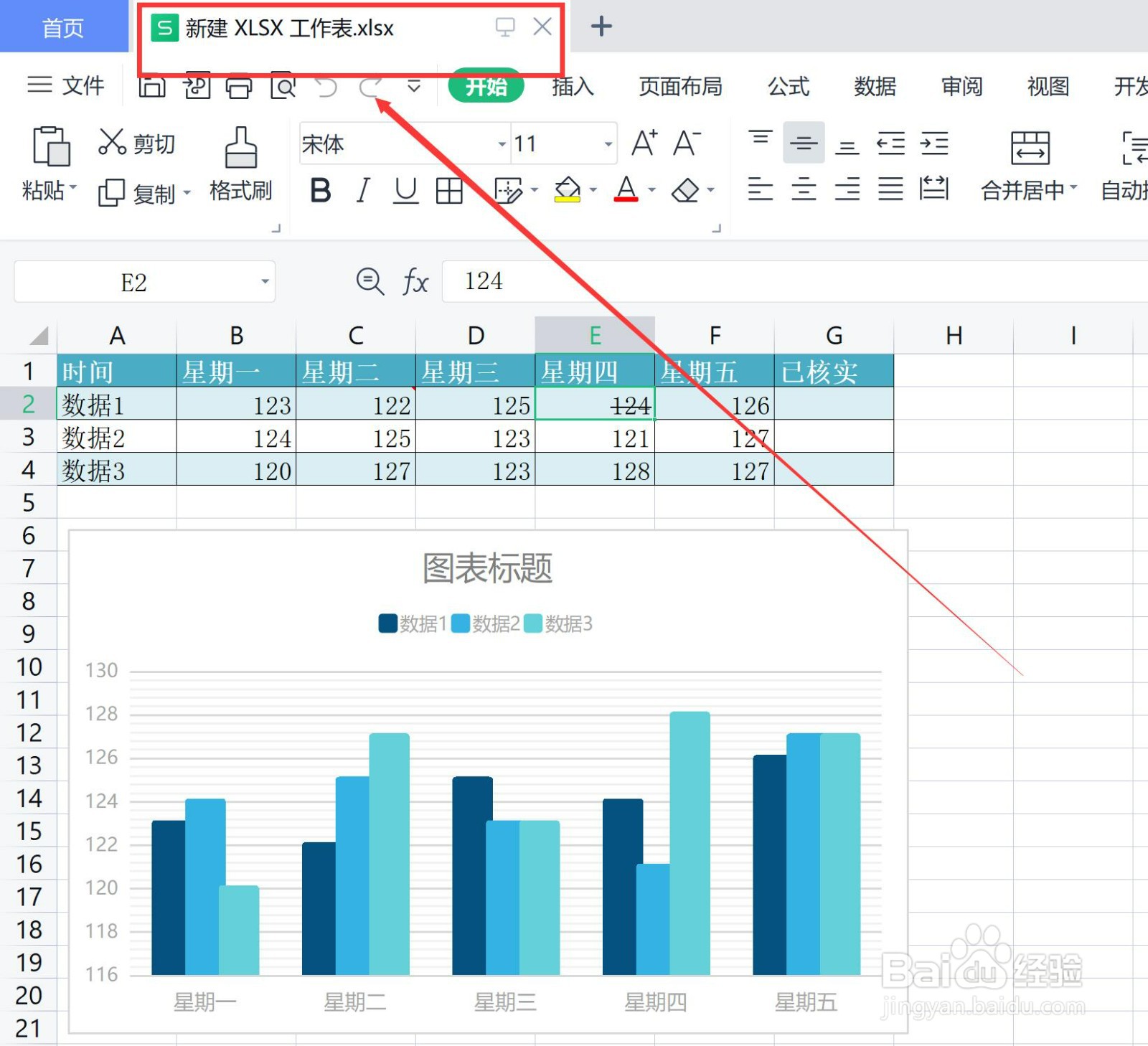
Task: Click the Save icon in quick toolbar
Action: [152, 87]
